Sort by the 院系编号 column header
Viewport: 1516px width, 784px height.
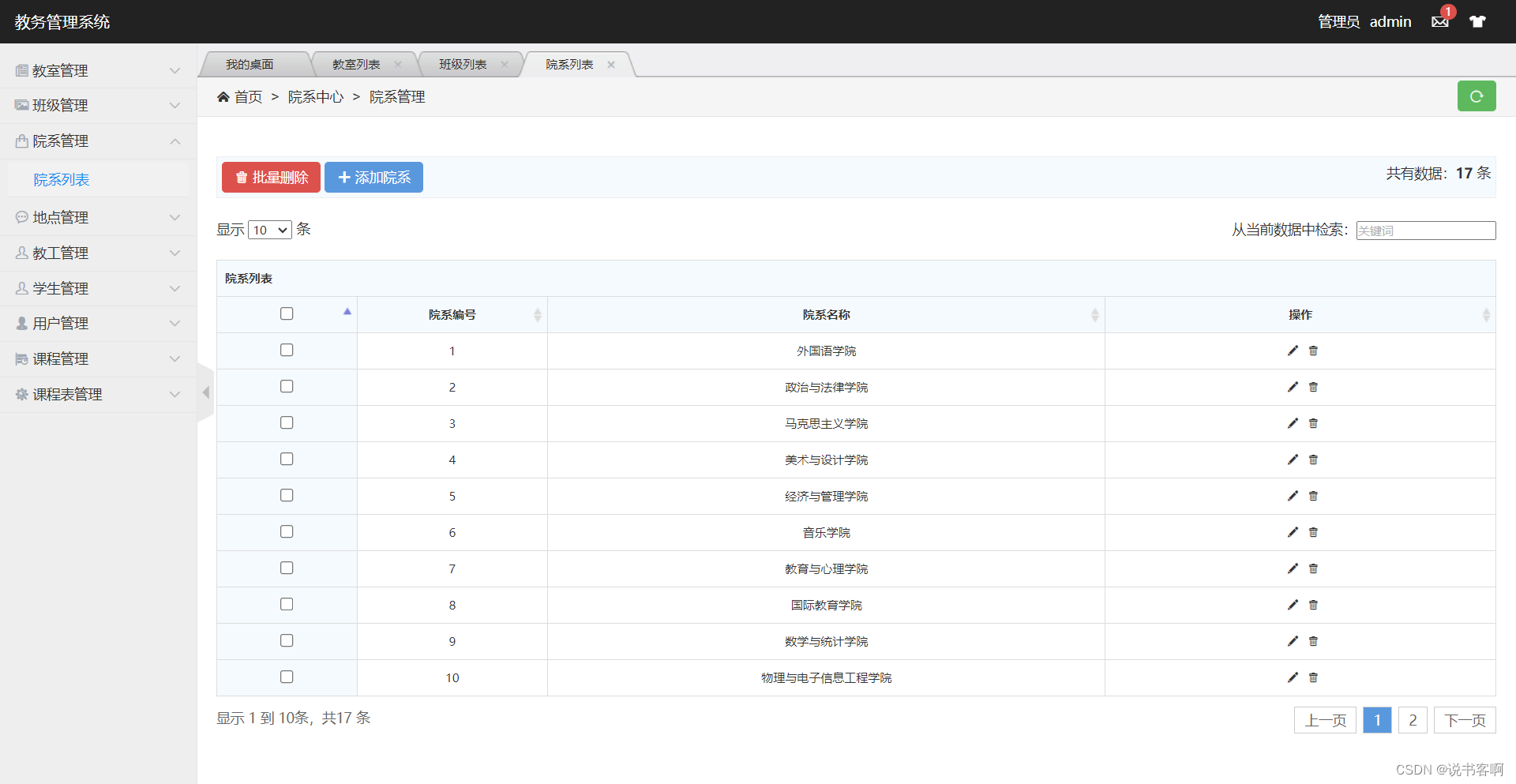point(452,314)
